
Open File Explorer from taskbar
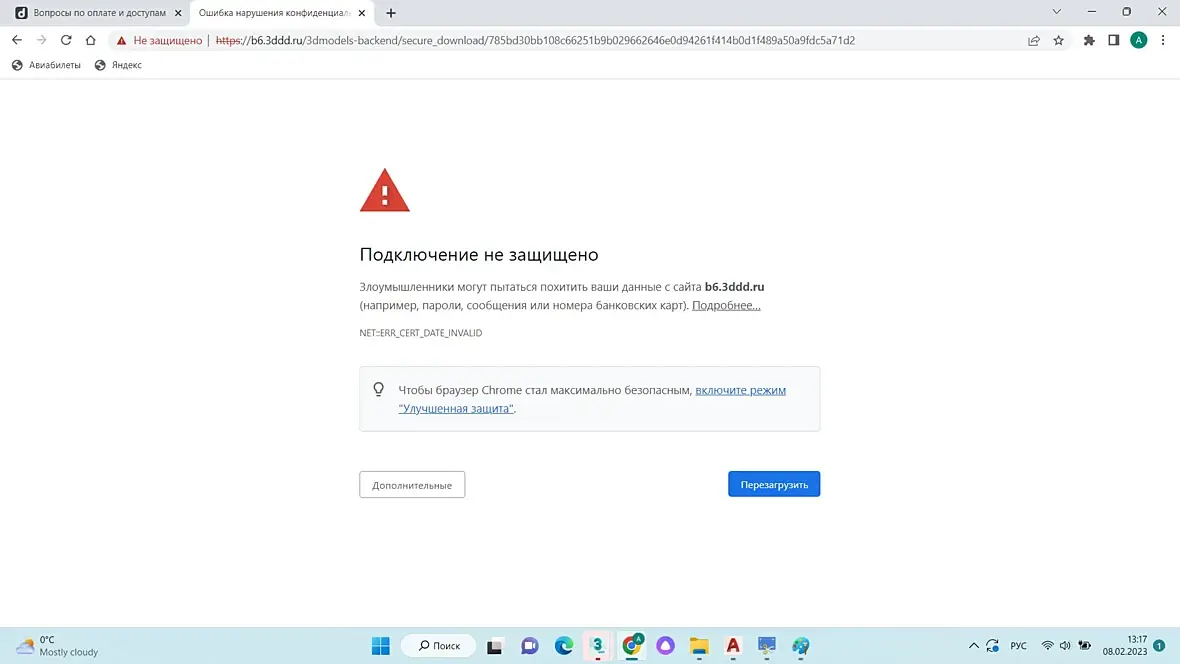[699, 646]
